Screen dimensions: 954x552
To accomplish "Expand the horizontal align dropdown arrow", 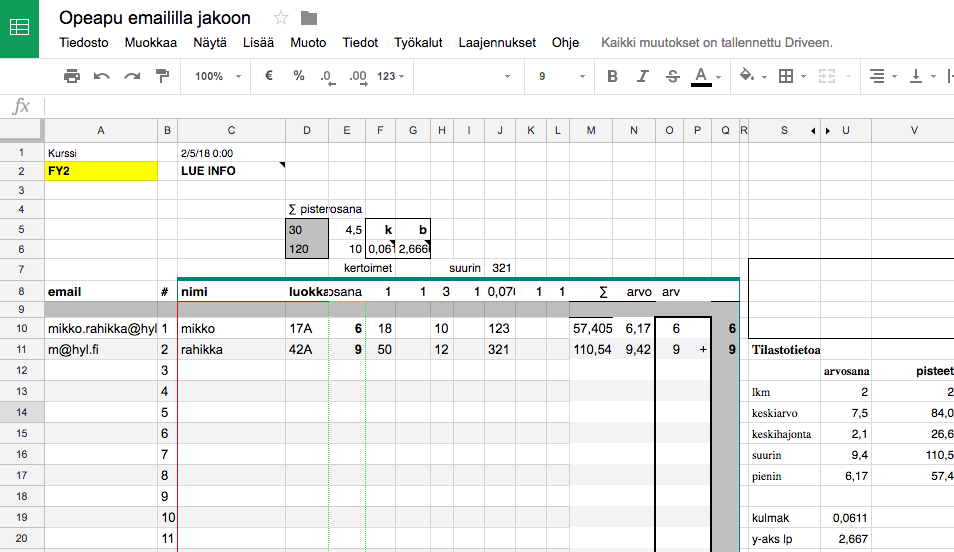I will click(x=894, y=77).
